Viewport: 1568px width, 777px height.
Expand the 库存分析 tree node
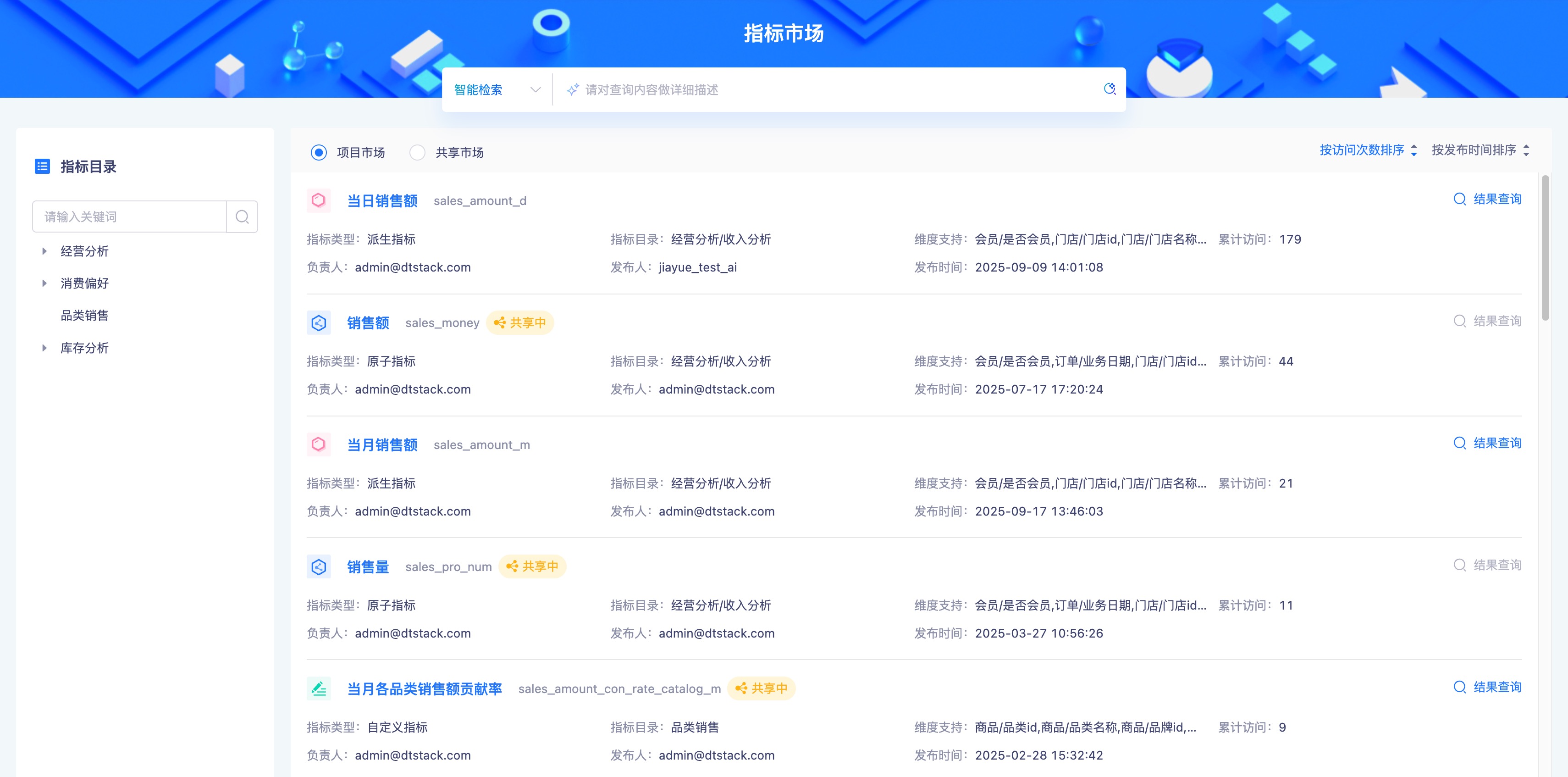[x=44, y=348]
